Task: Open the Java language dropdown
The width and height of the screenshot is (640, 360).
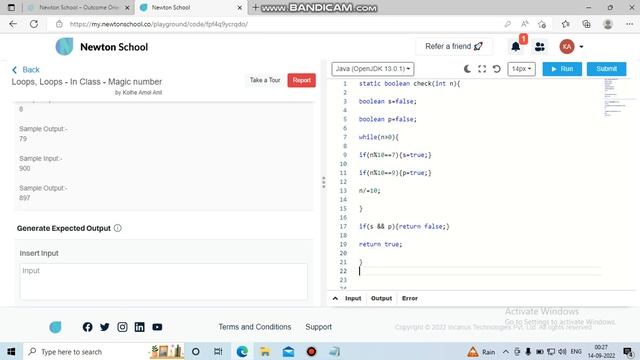Action: coord(373,69)
